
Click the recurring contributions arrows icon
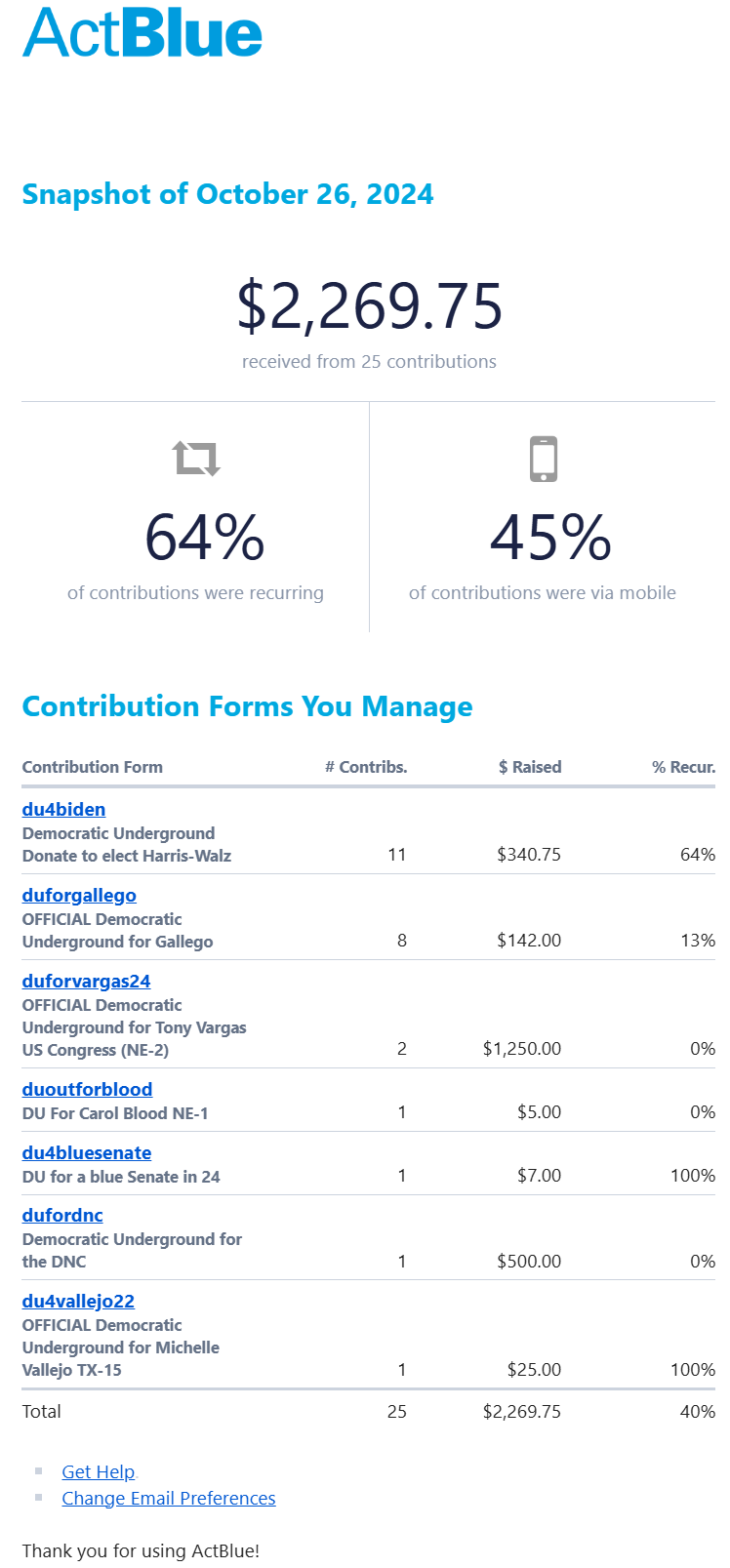coord(196,458)
